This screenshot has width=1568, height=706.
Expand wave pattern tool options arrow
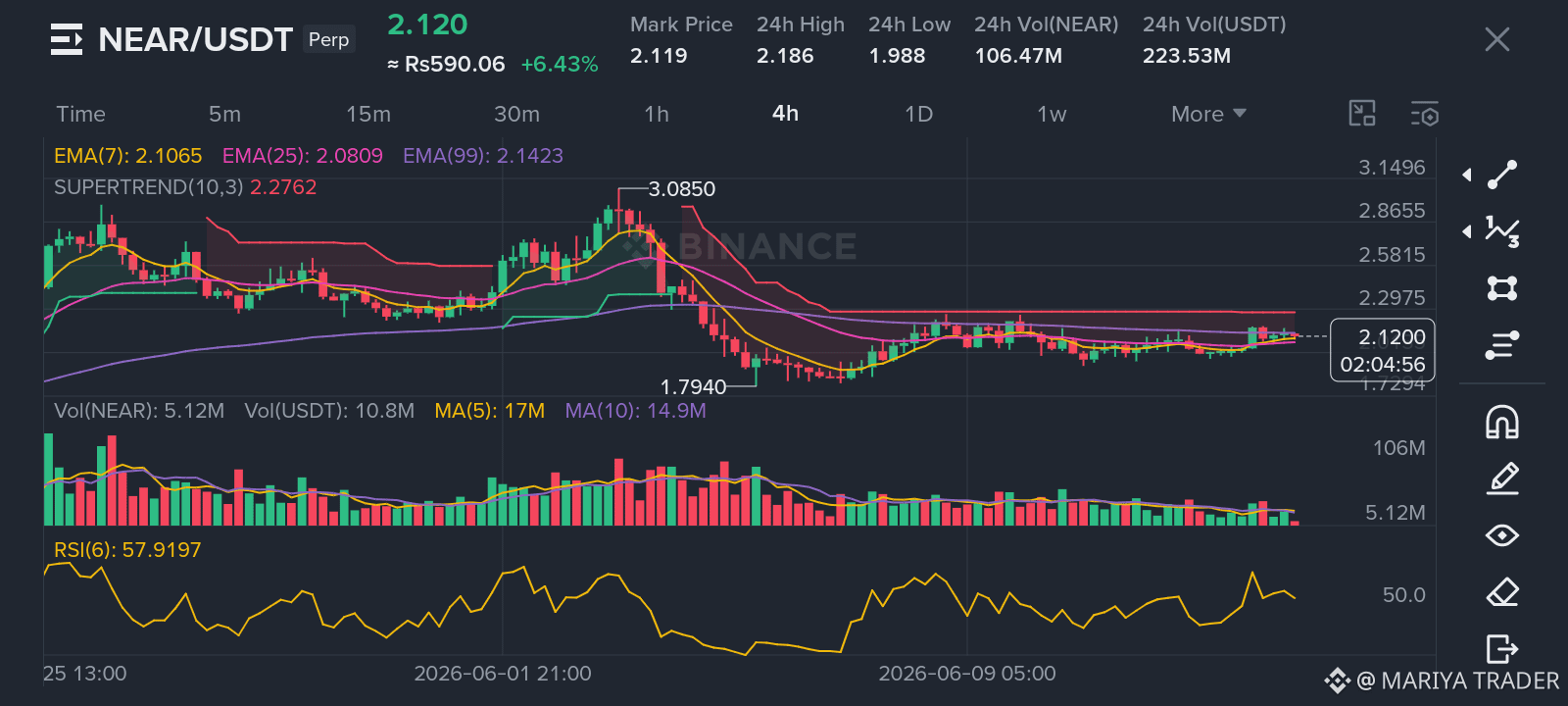[1467, 231]
